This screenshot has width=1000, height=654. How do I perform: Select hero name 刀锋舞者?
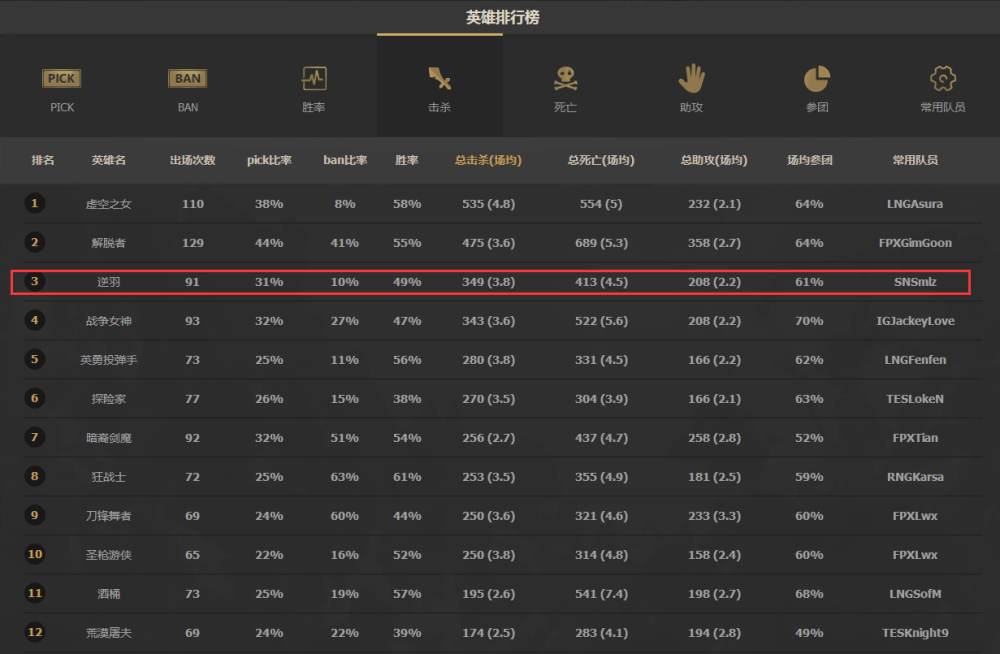coord(108,516)
